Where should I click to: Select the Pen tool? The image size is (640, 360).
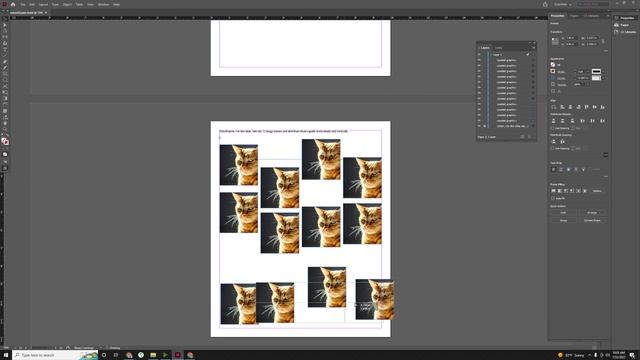[x=5, y=62]
